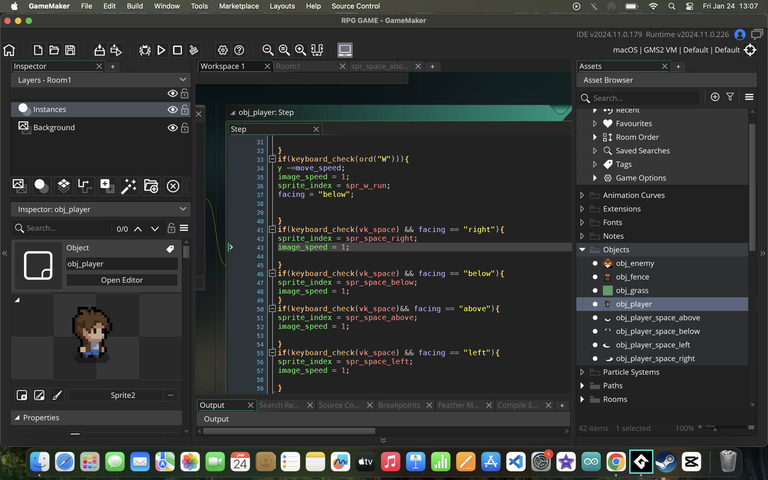The image size is (768, 480).
Task: Select obj_grass with green swatch in assets
Action: [634, 290]
